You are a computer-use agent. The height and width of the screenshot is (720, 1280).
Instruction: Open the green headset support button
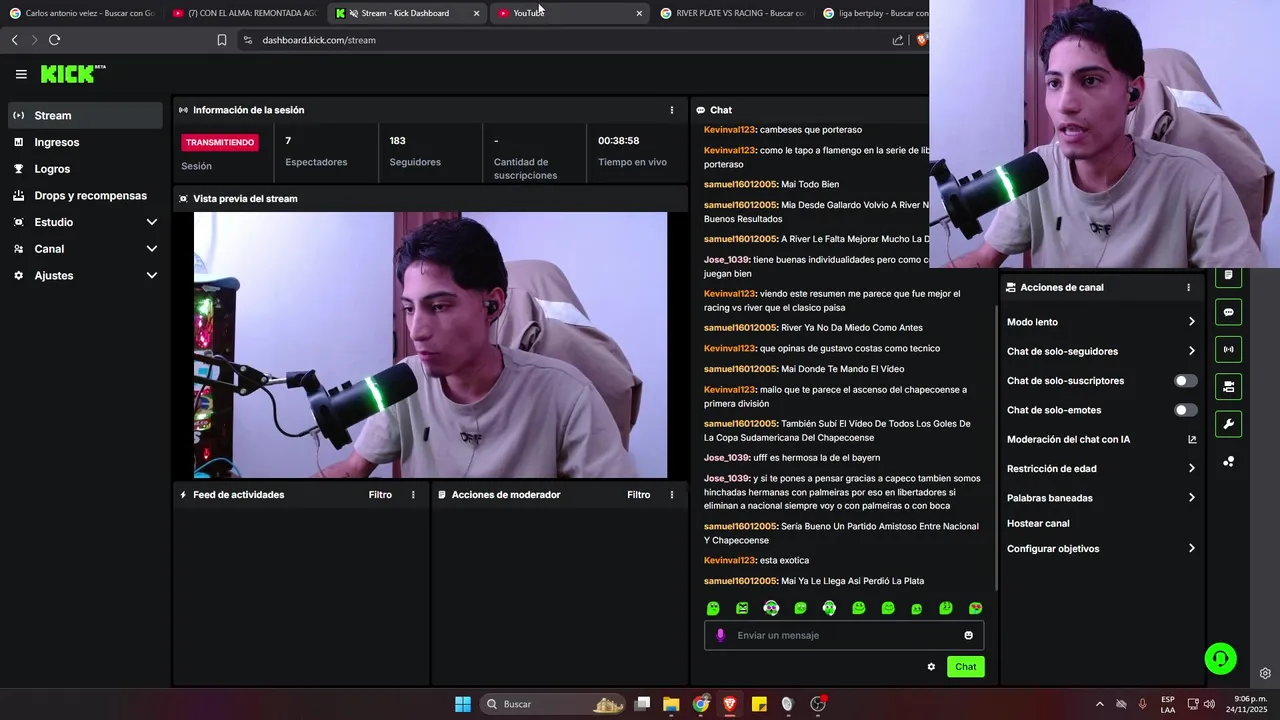pos(1220,658)
